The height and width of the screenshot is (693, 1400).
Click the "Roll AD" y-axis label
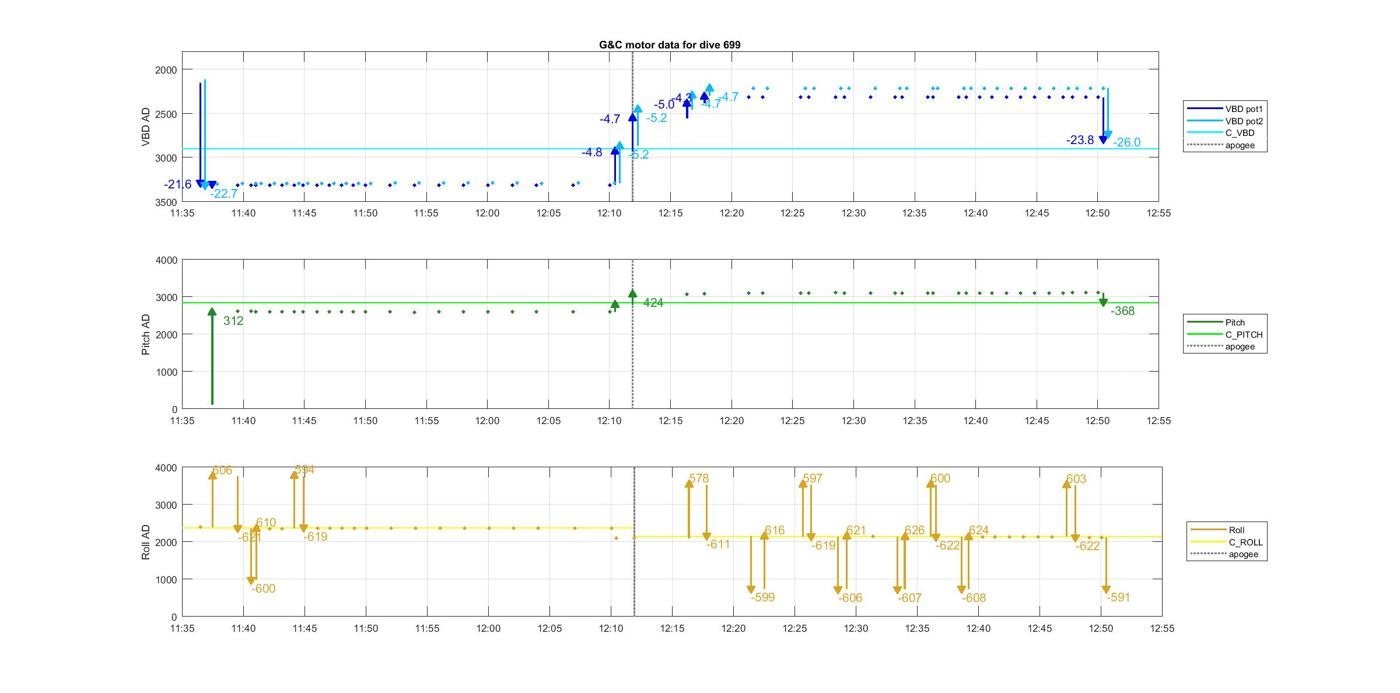(145, 542)
